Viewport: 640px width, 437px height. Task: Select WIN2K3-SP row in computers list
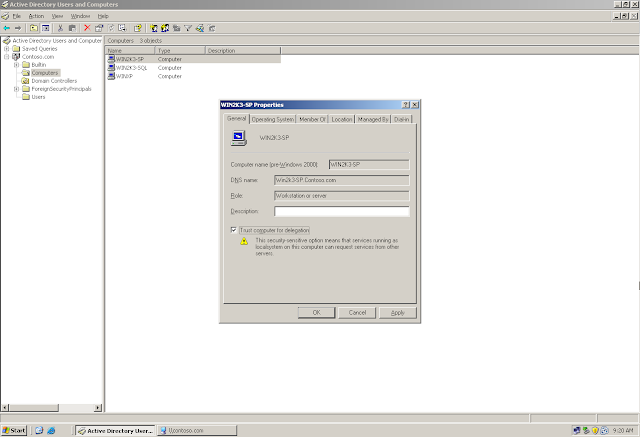(x=193, y=59)
